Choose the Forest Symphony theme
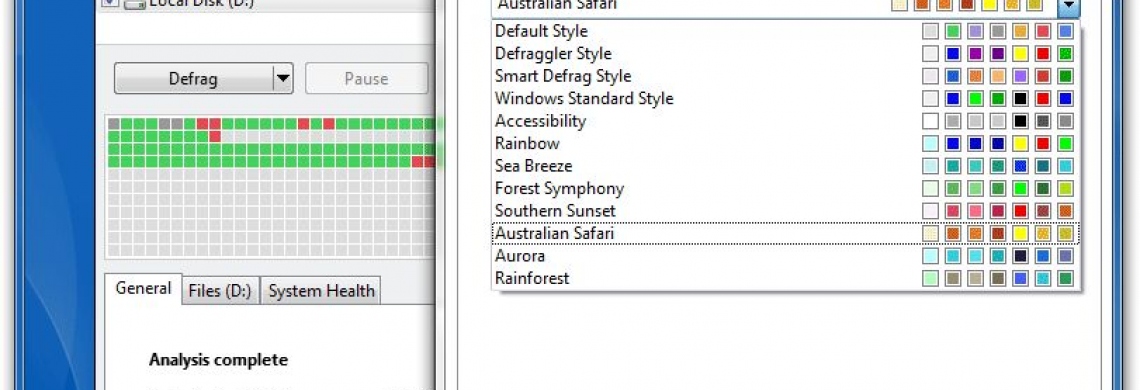 (786, 188)
